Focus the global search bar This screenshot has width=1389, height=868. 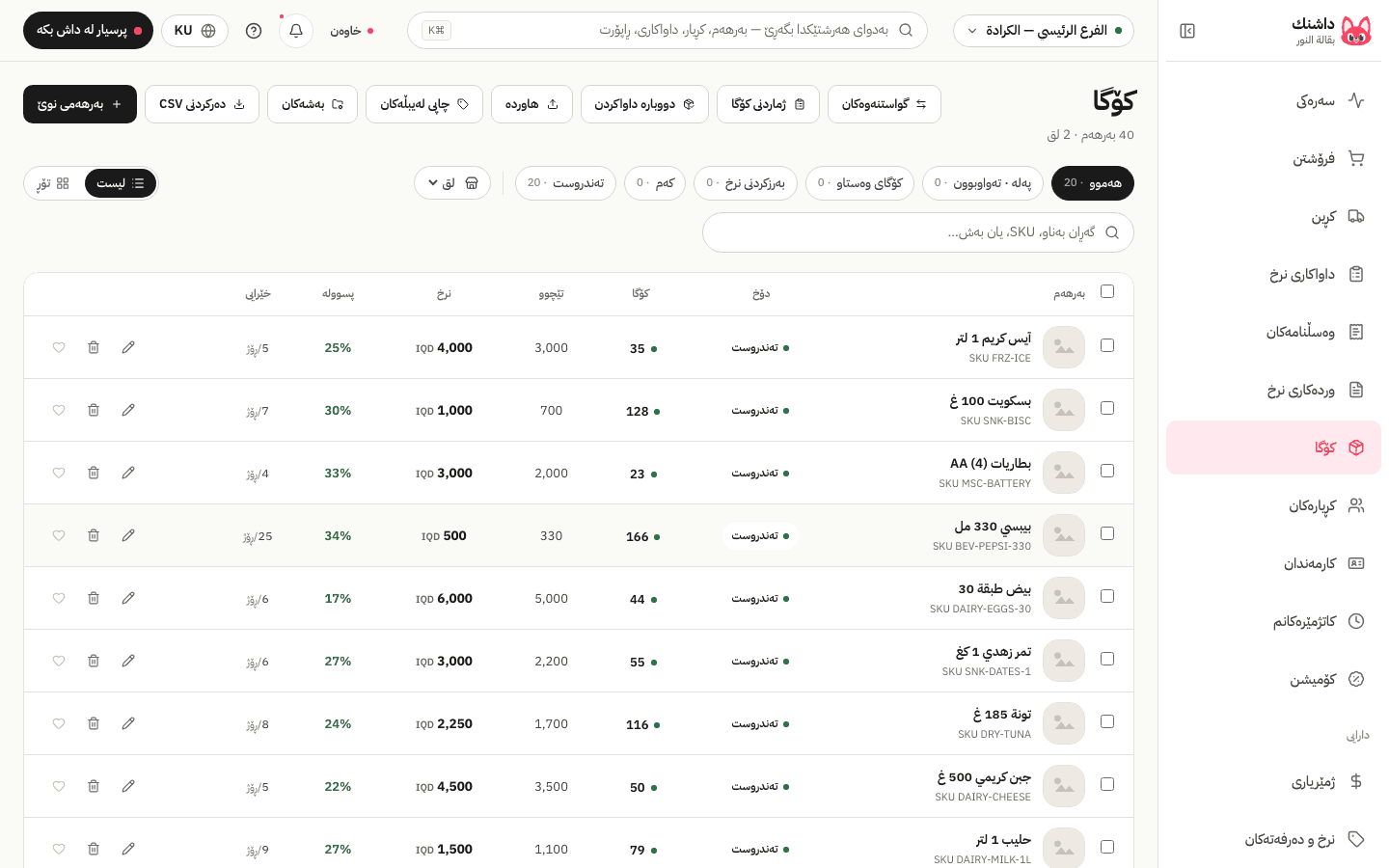point(667,31)
